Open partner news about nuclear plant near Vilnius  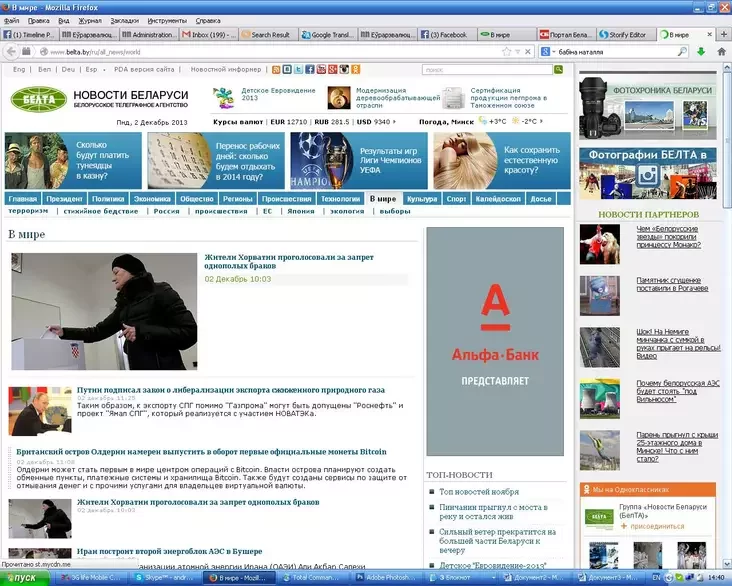(678, 391)
